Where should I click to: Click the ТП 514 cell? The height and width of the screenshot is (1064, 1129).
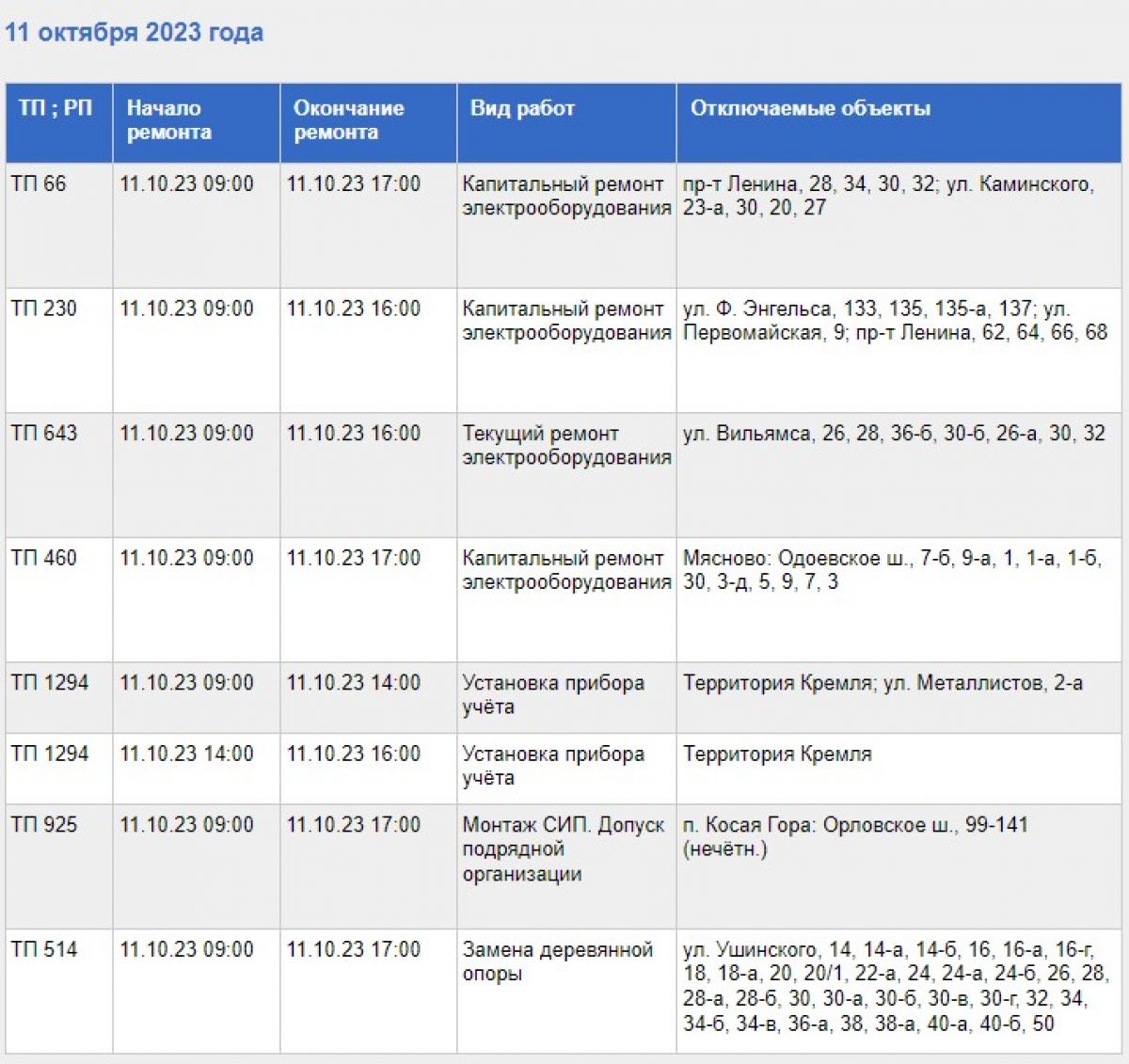click(59, 991)
